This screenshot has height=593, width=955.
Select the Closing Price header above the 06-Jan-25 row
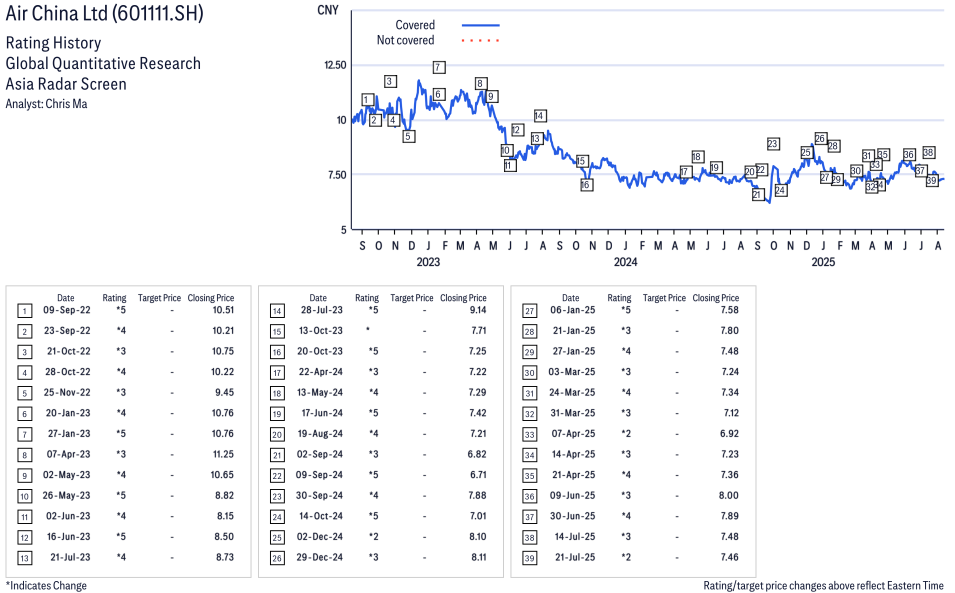[716, 298]
